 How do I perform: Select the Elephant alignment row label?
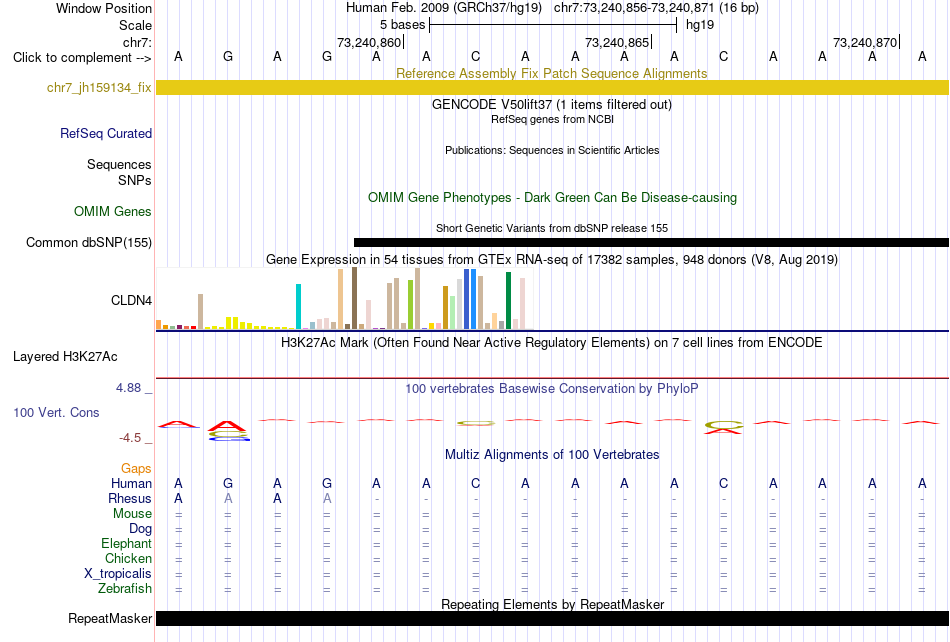(127, 543)
